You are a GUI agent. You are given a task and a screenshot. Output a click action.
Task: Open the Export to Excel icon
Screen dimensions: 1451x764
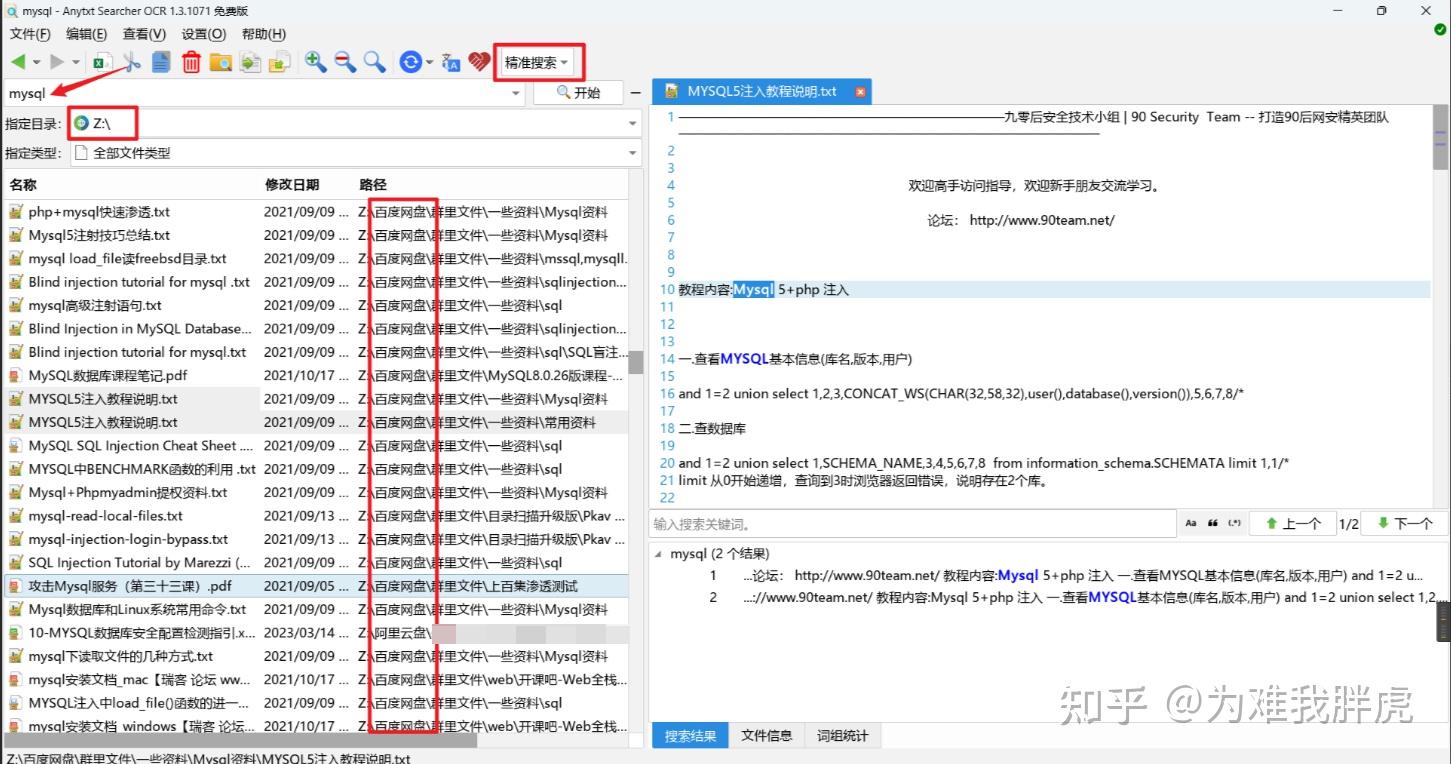[101, 61]
